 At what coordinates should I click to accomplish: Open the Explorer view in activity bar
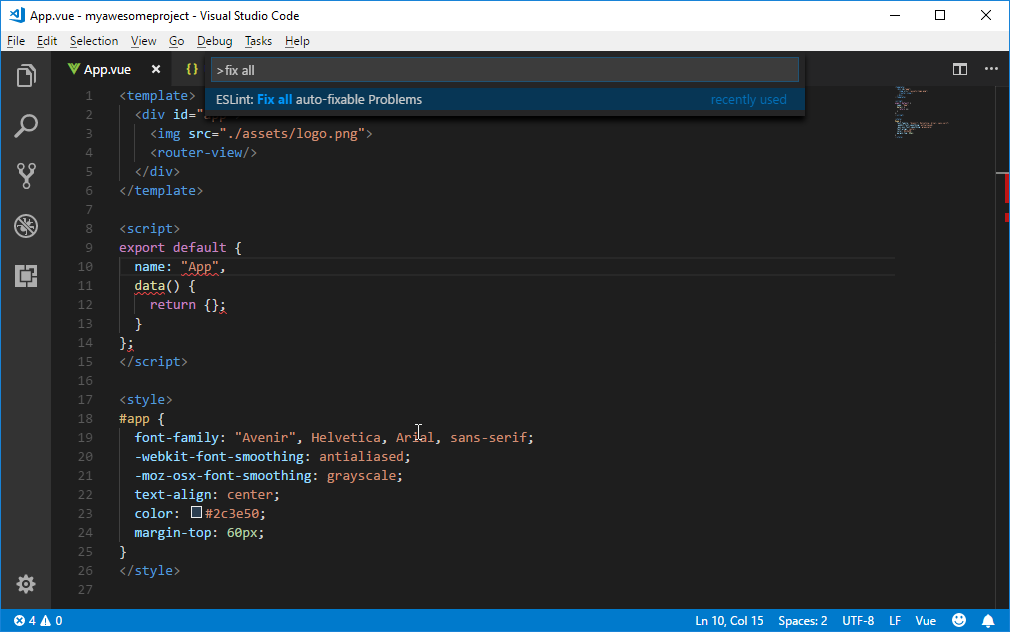tap(26, 76)
